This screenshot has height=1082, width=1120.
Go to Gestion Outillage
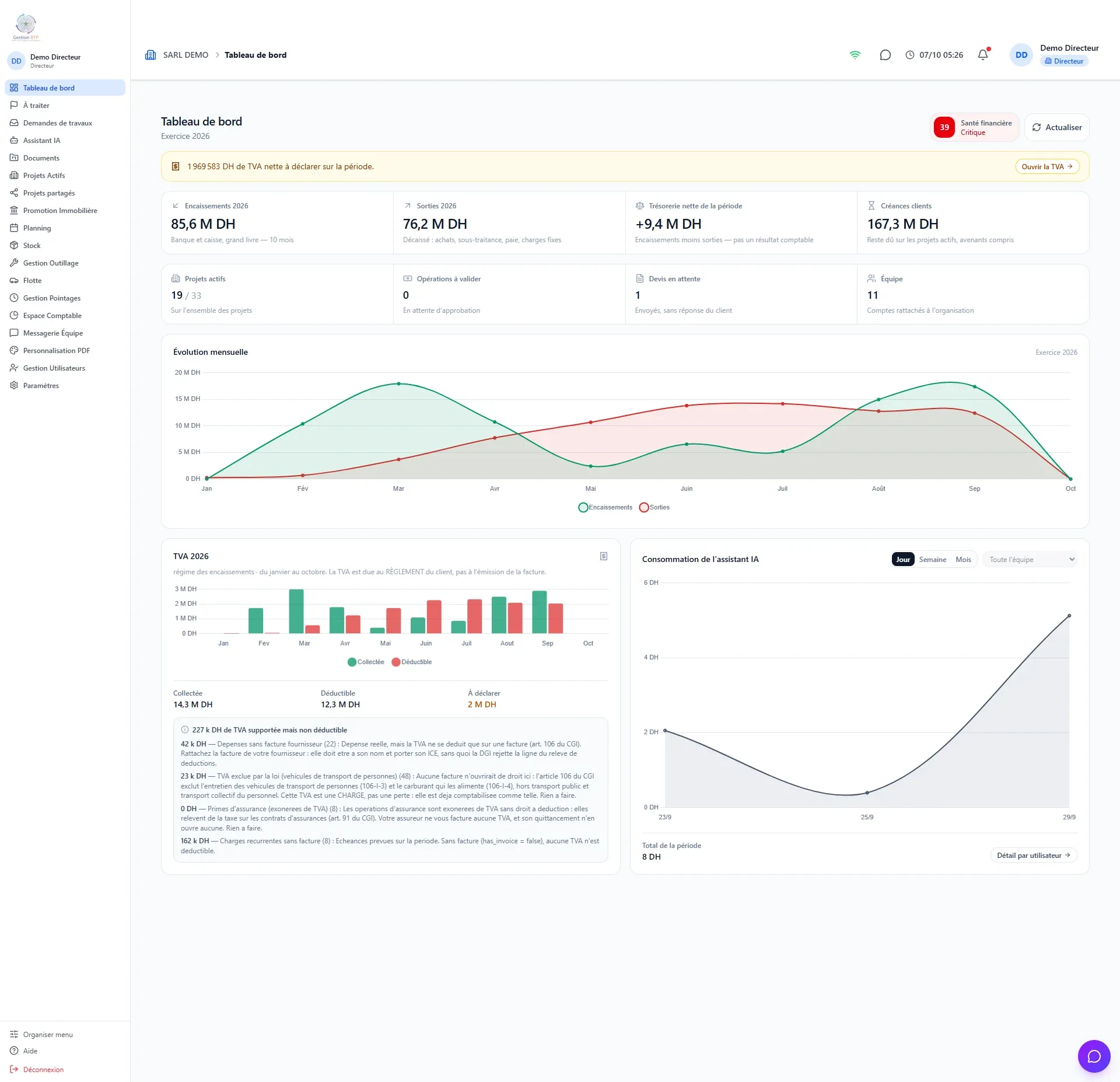click(x=65, y=263)
